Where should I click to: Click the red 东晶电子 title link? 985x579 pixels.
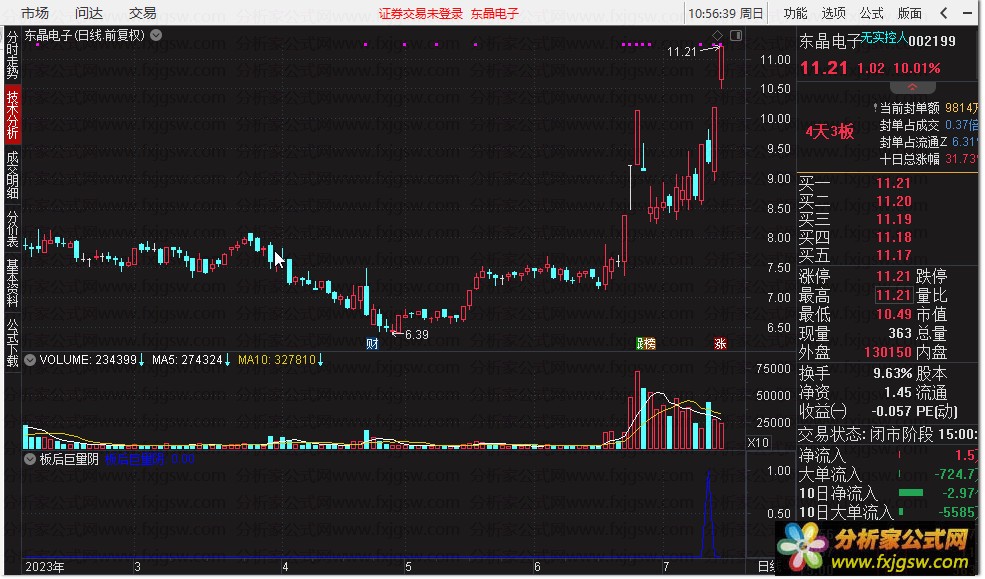click(494, 13)
